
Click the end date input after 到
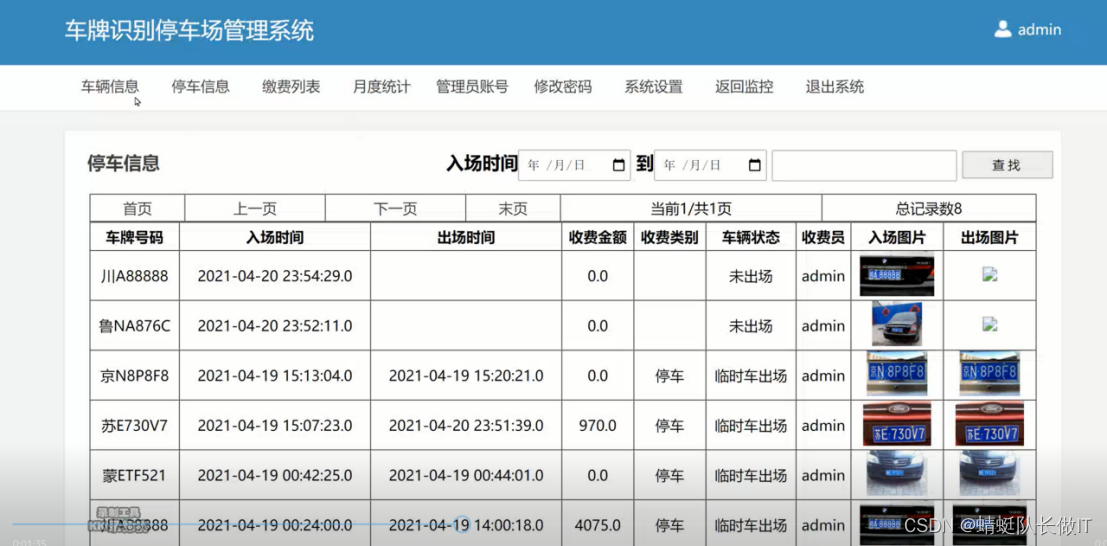[x=710, y=165]
